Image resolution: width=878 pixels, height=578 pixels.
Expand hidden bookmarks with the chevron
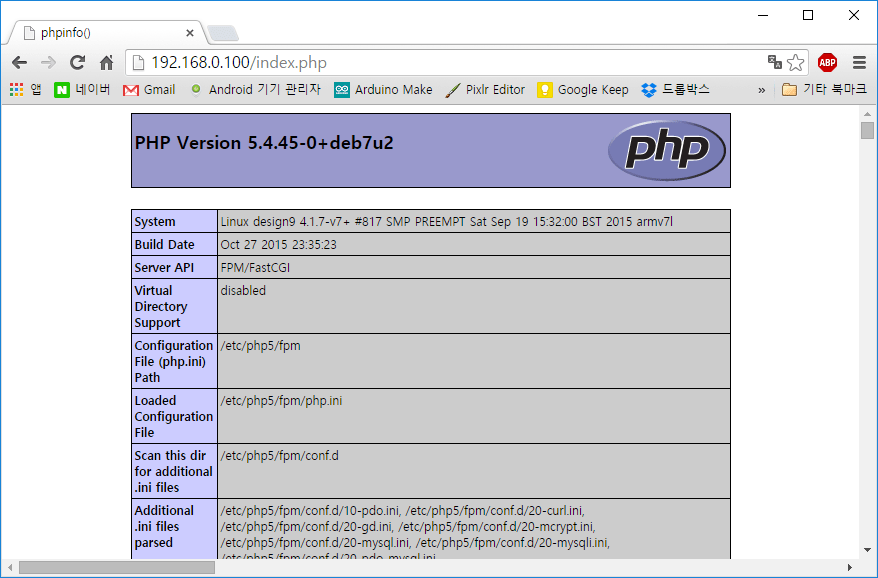pos(762,89)
